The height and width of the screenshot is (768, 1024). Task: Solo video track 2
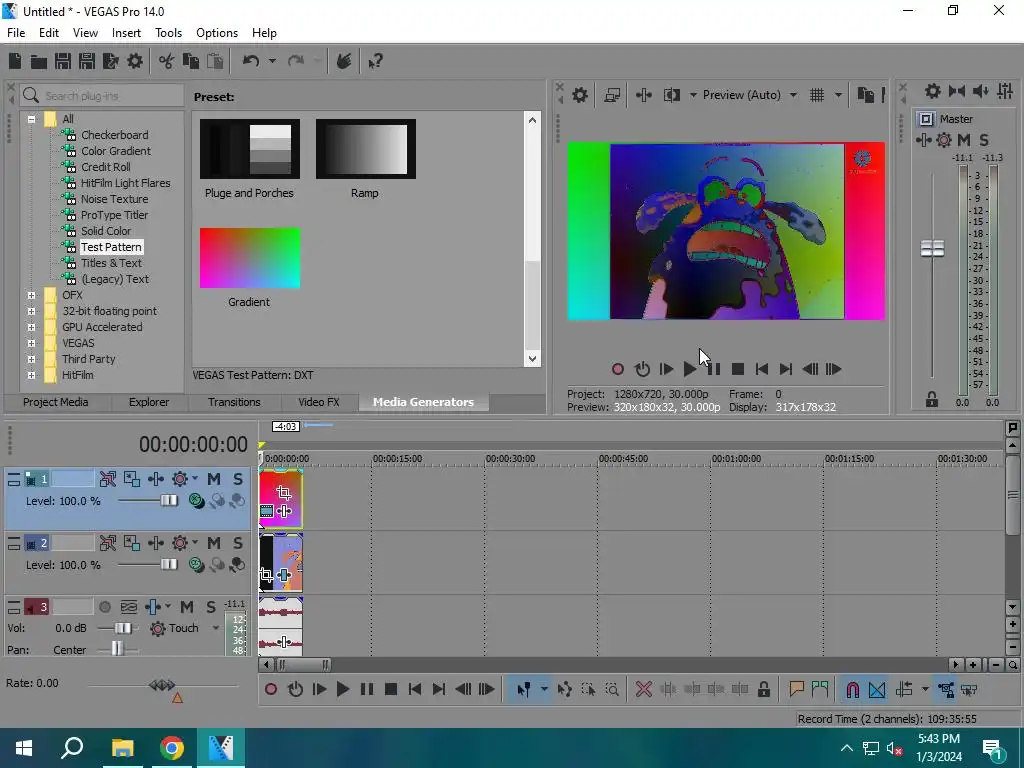(238, 543)
